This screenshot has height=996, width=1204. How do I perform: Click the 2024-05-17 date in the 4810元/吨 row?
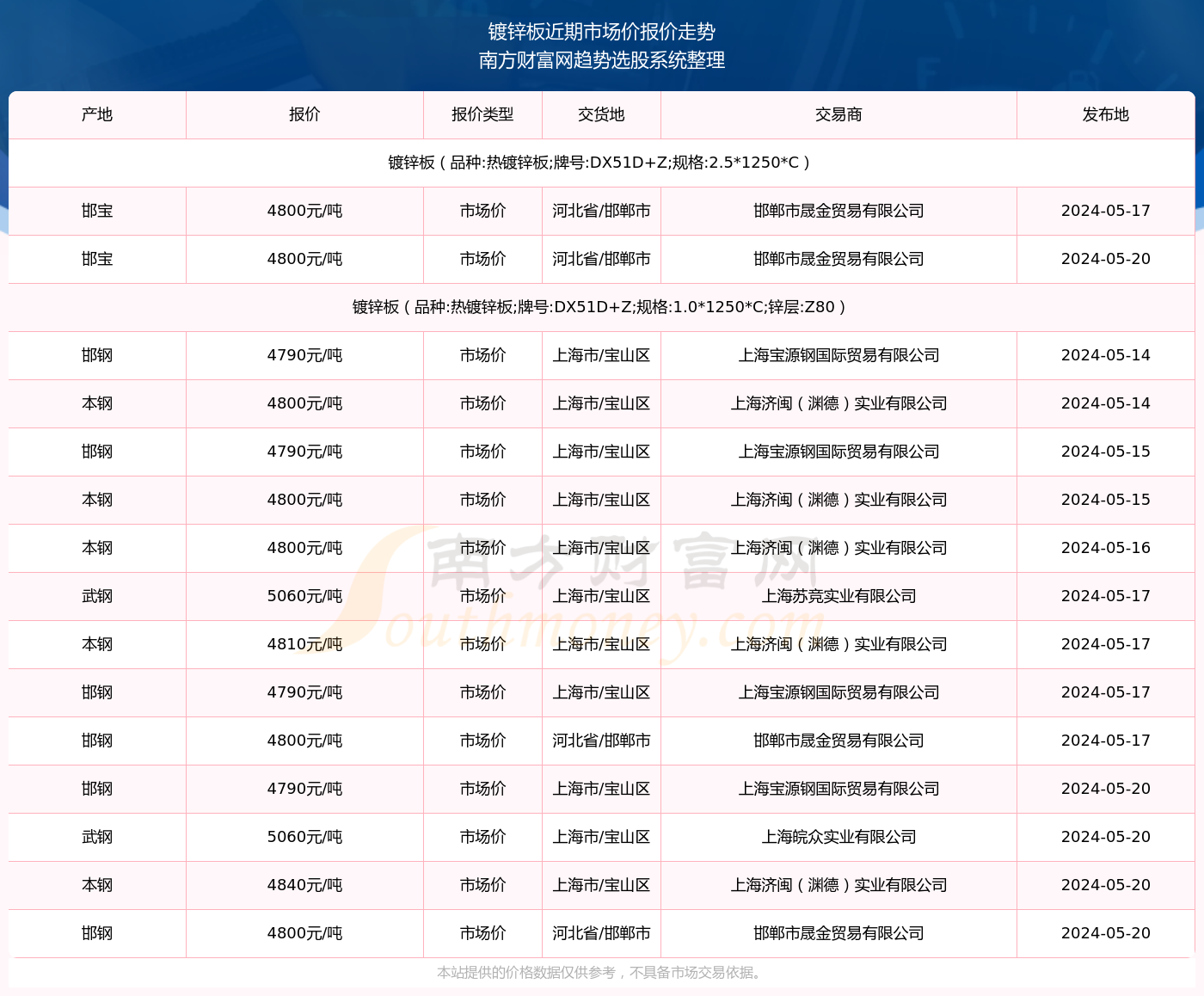pos(1105,644)
